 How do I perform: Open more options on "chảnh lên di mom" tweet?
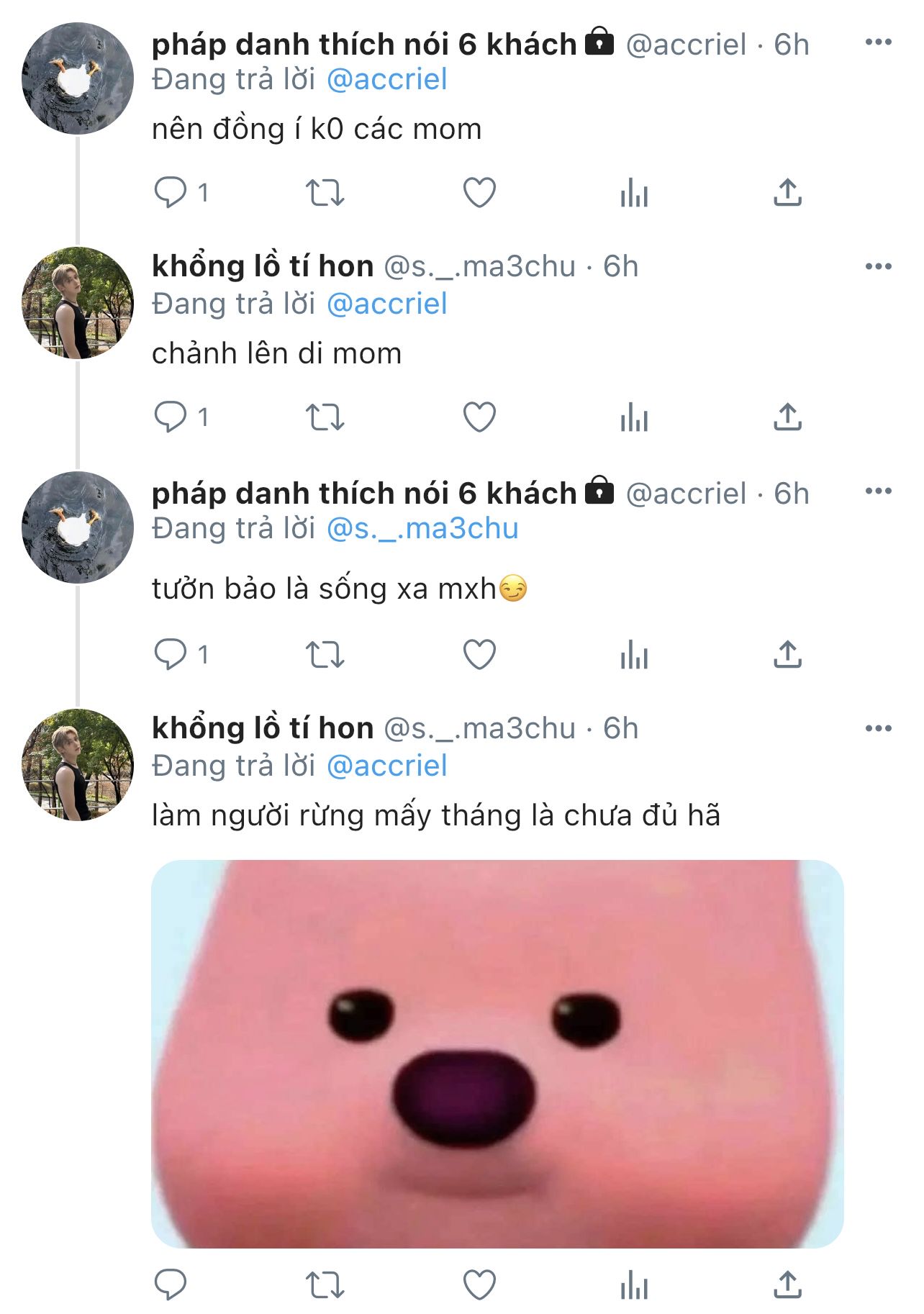[x=879, y=266]
